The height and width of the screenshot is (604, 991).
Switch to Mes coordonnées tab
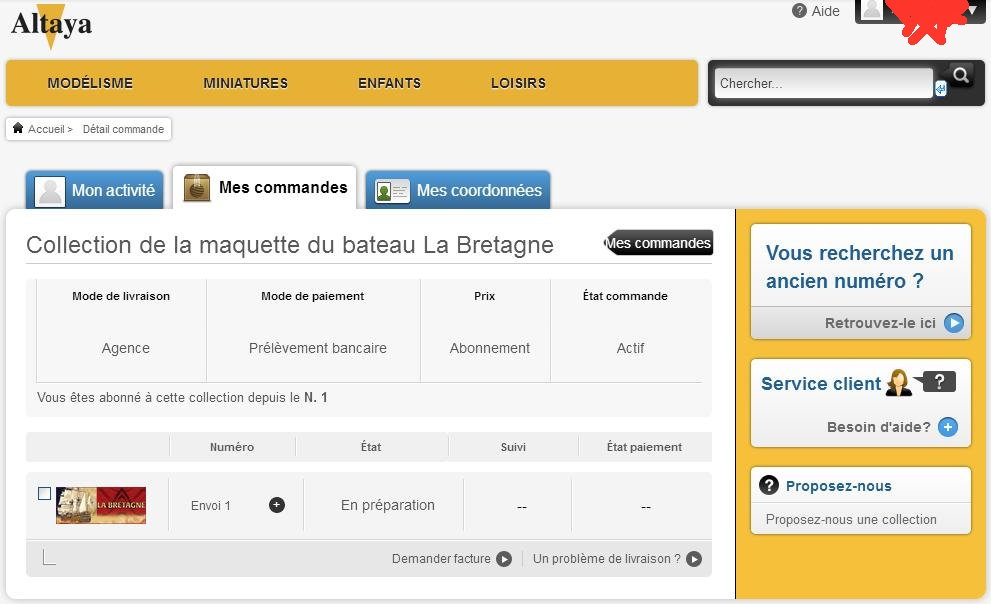pos(458,190)
